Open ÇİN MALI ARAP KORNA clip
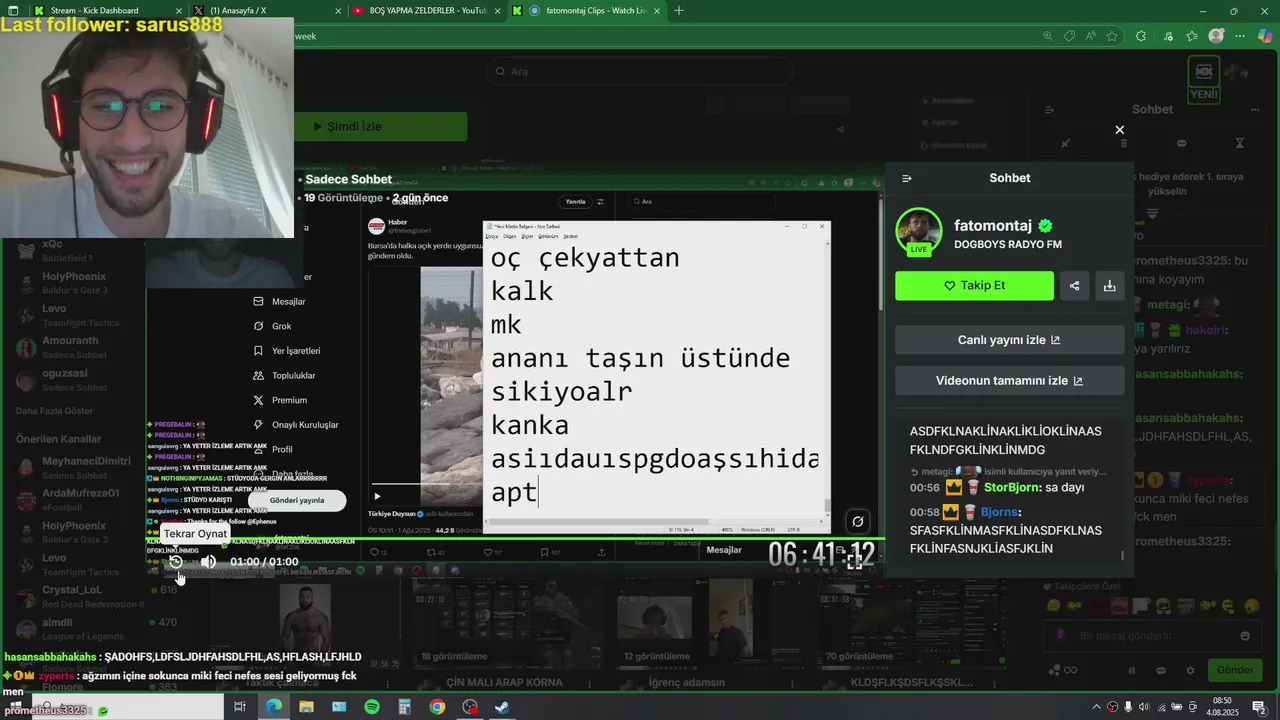The height and width of the screenshot is (720, 1280). 504,683
